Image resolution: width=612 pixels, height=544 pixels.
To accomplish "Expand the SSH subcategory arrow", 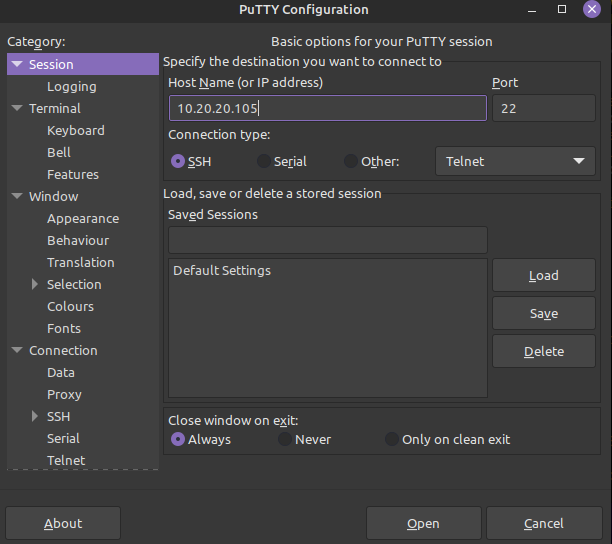I will [35, 416].
